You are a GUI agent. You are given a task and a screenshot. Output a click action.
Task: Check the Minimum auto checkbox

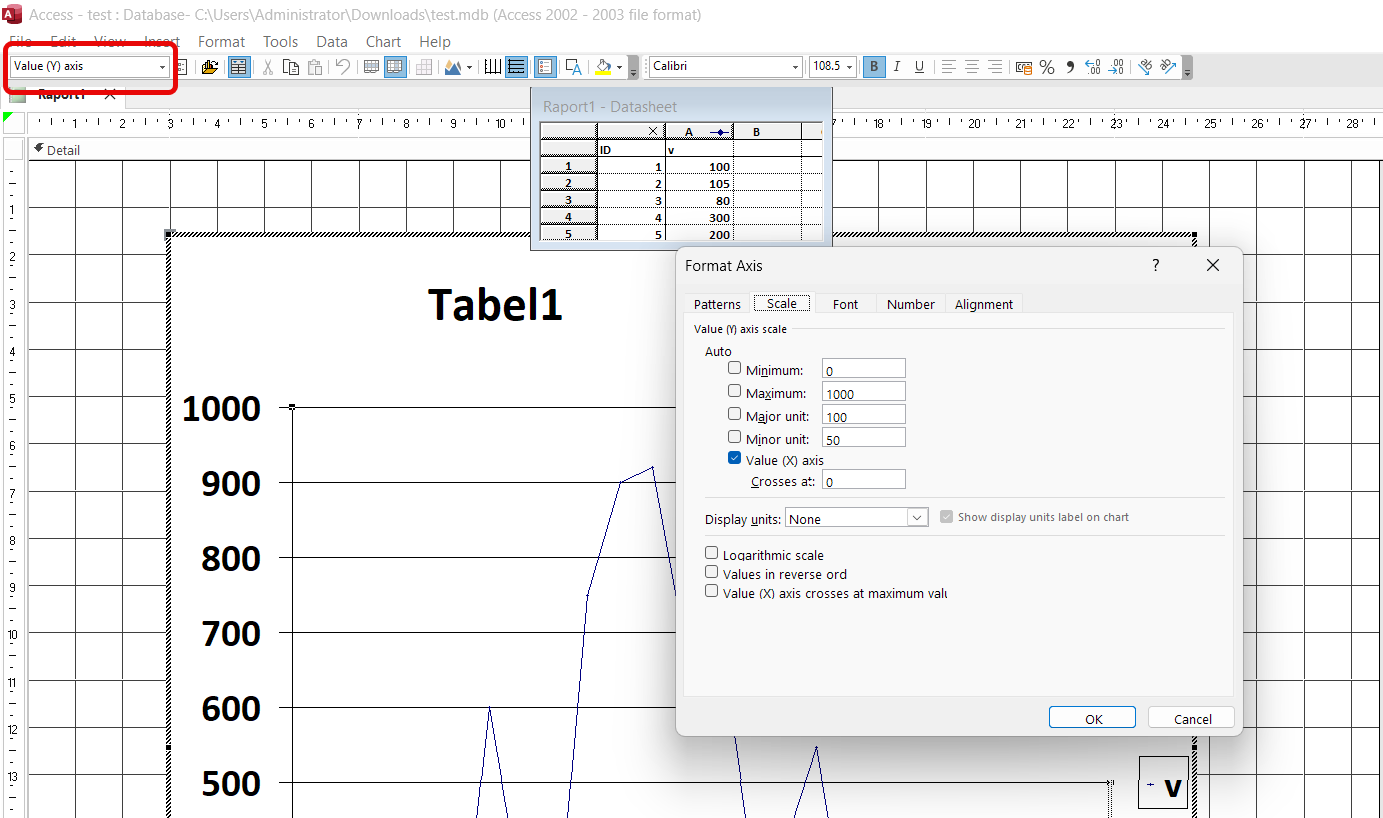tap(735, 368)
